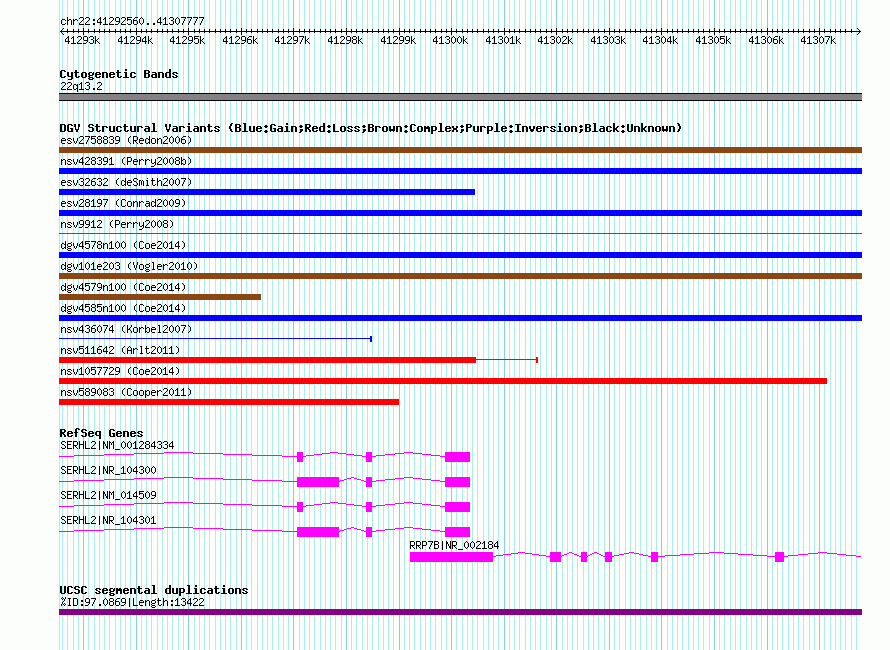Click the 41300k ruler tick label

pos(450,40)
